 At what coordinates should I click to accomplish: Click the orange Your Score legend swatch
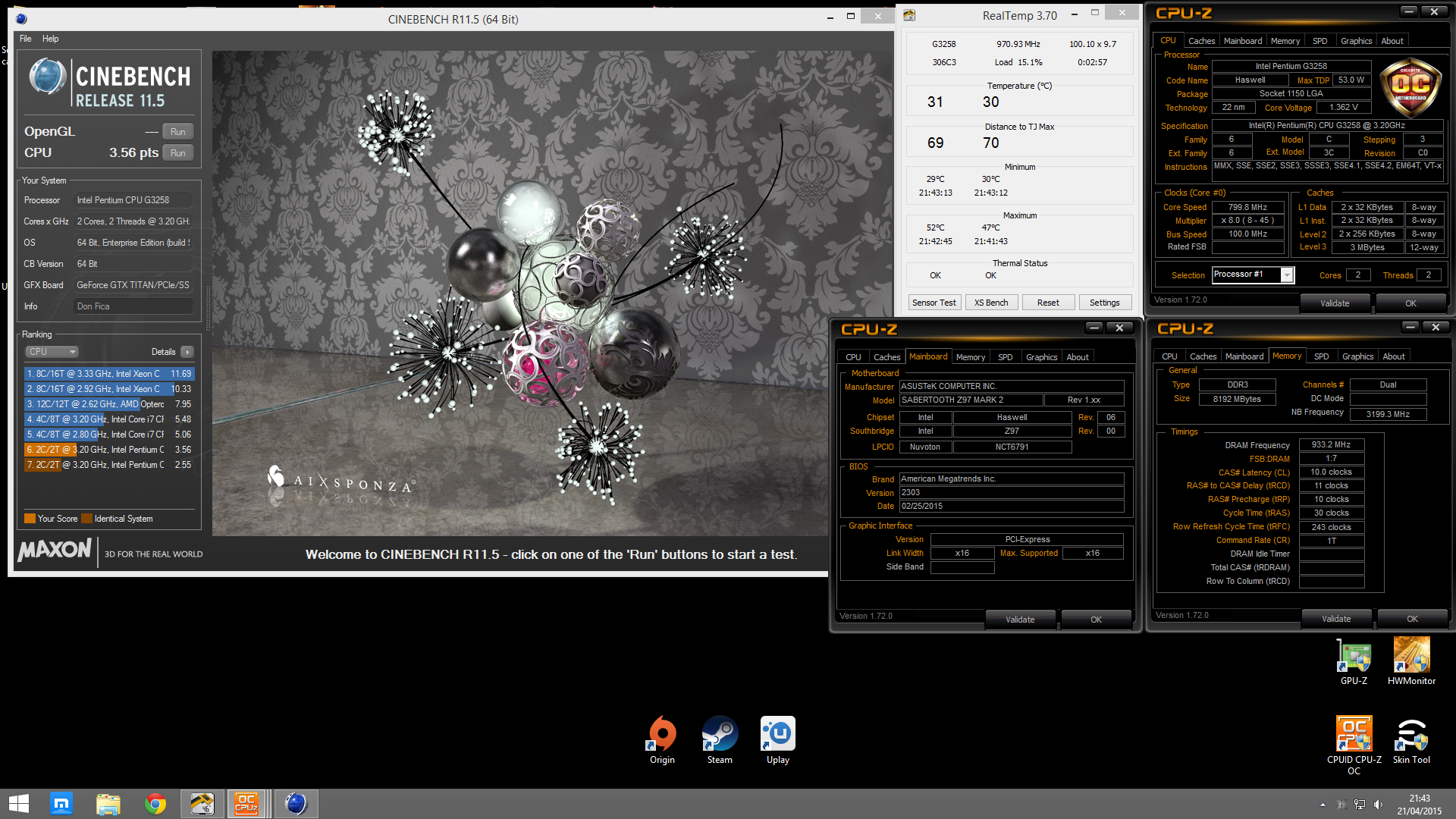[x=30, y=519]
